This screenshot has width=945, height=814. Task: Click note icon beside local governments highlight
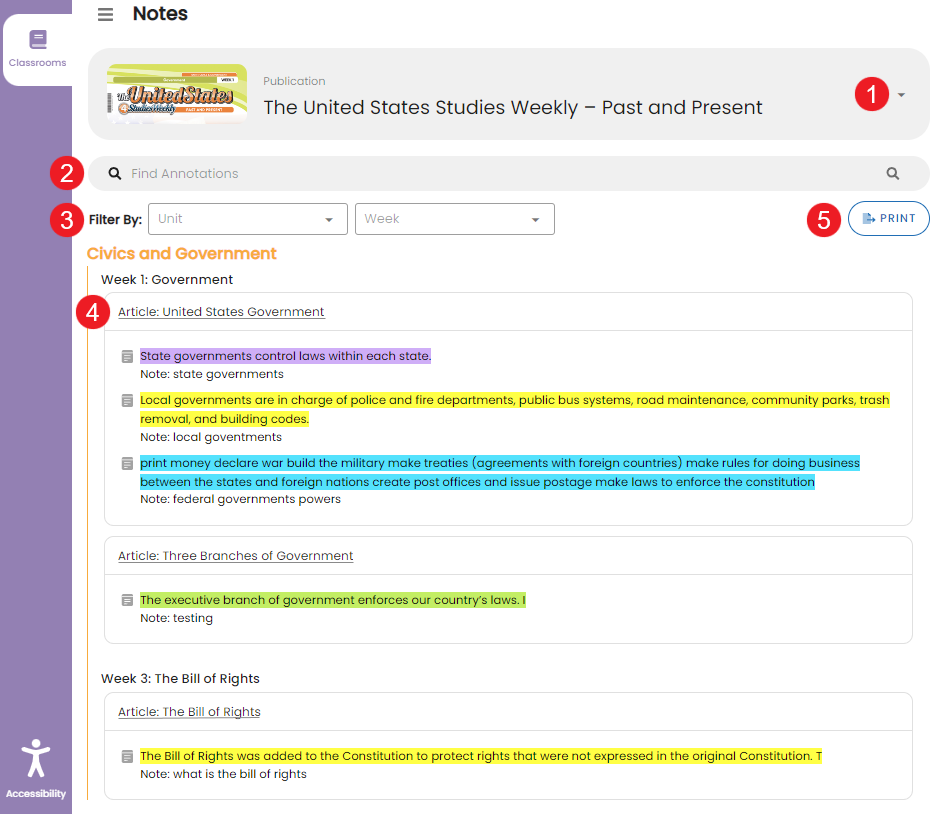click(127, 401)
